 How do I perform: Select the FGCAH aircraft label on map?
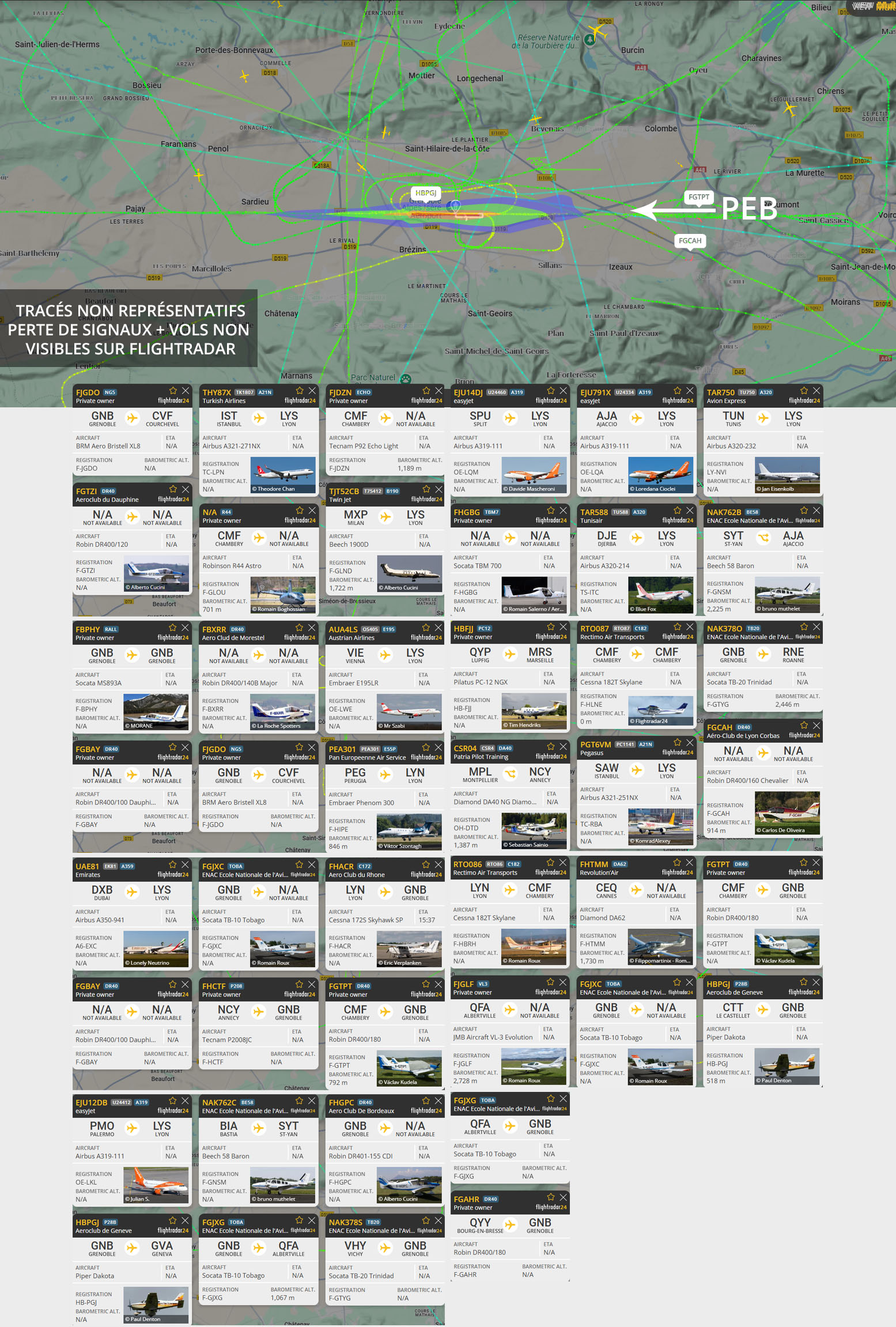pos(690,241)
